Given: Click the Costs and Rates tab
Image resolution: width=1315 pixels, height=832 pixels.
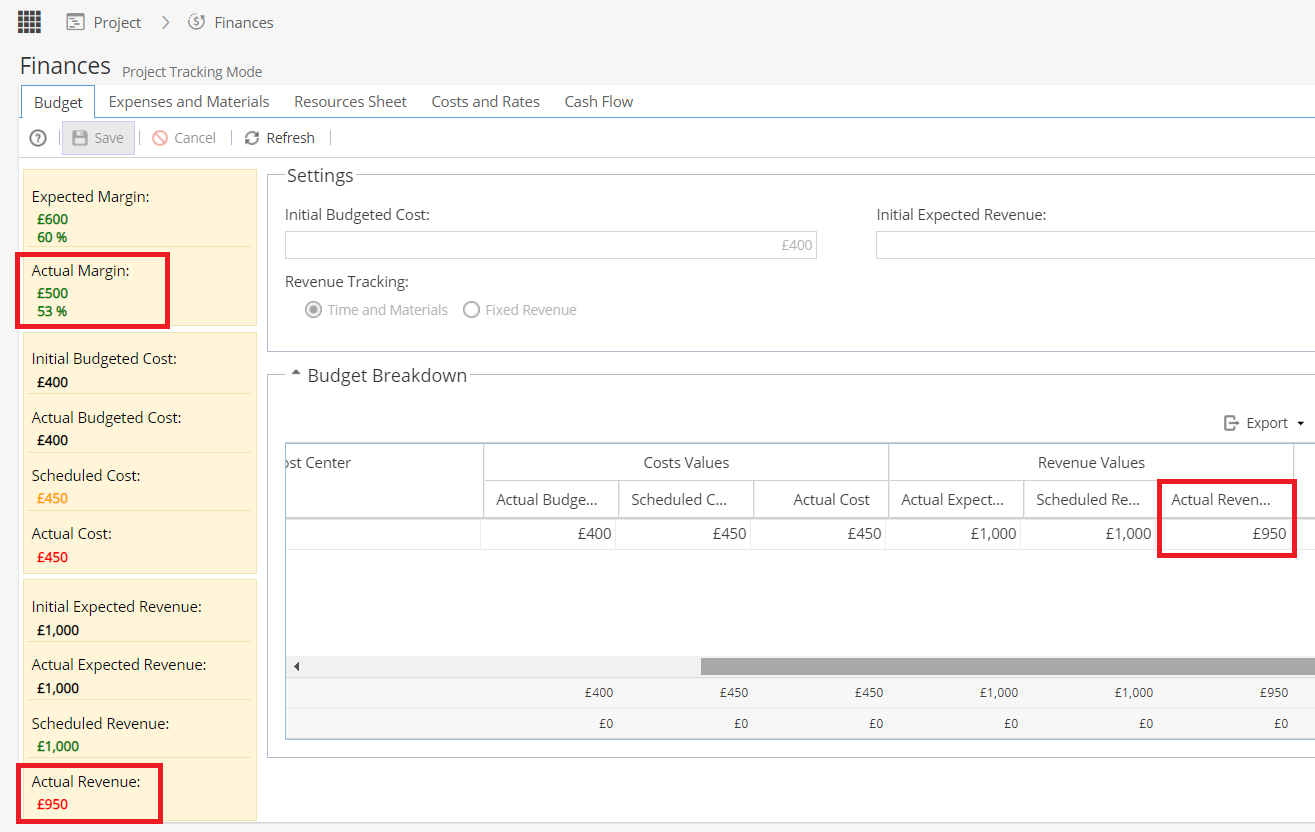Looking at the screenshot, I should point(486,101).
